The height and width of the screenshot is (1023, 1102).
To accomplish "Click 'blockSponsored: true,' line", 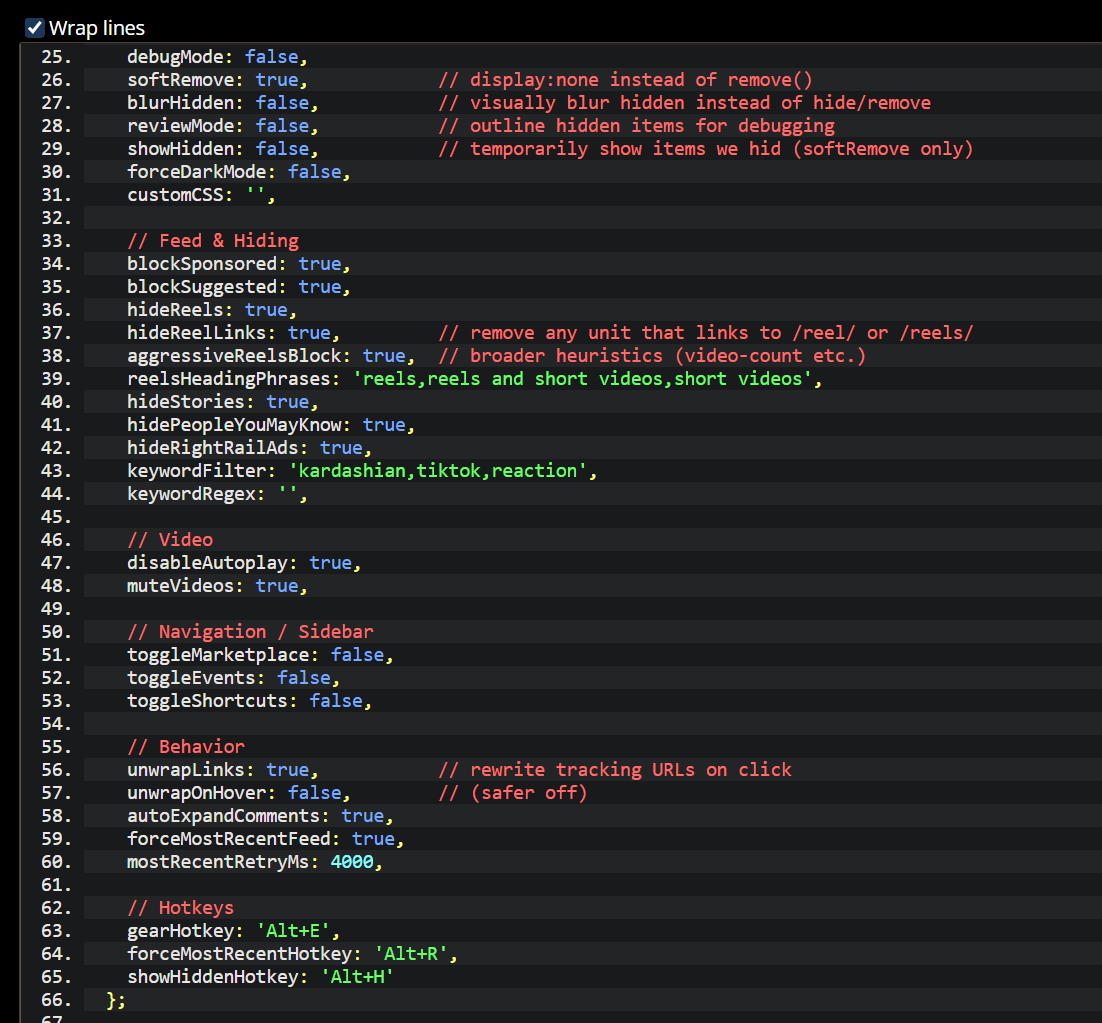I will pyautogui.click(x=239, y=264).
